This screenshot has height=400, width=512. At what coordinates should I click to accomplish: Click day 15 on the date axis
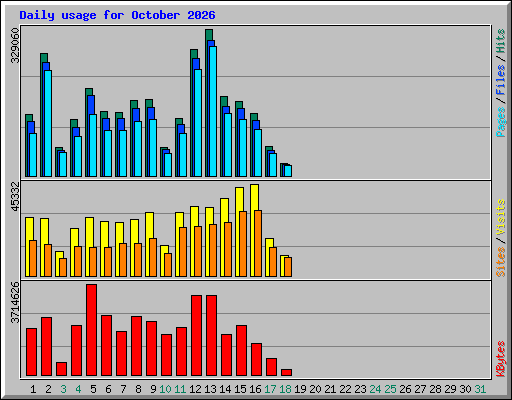tap(240, 389)
